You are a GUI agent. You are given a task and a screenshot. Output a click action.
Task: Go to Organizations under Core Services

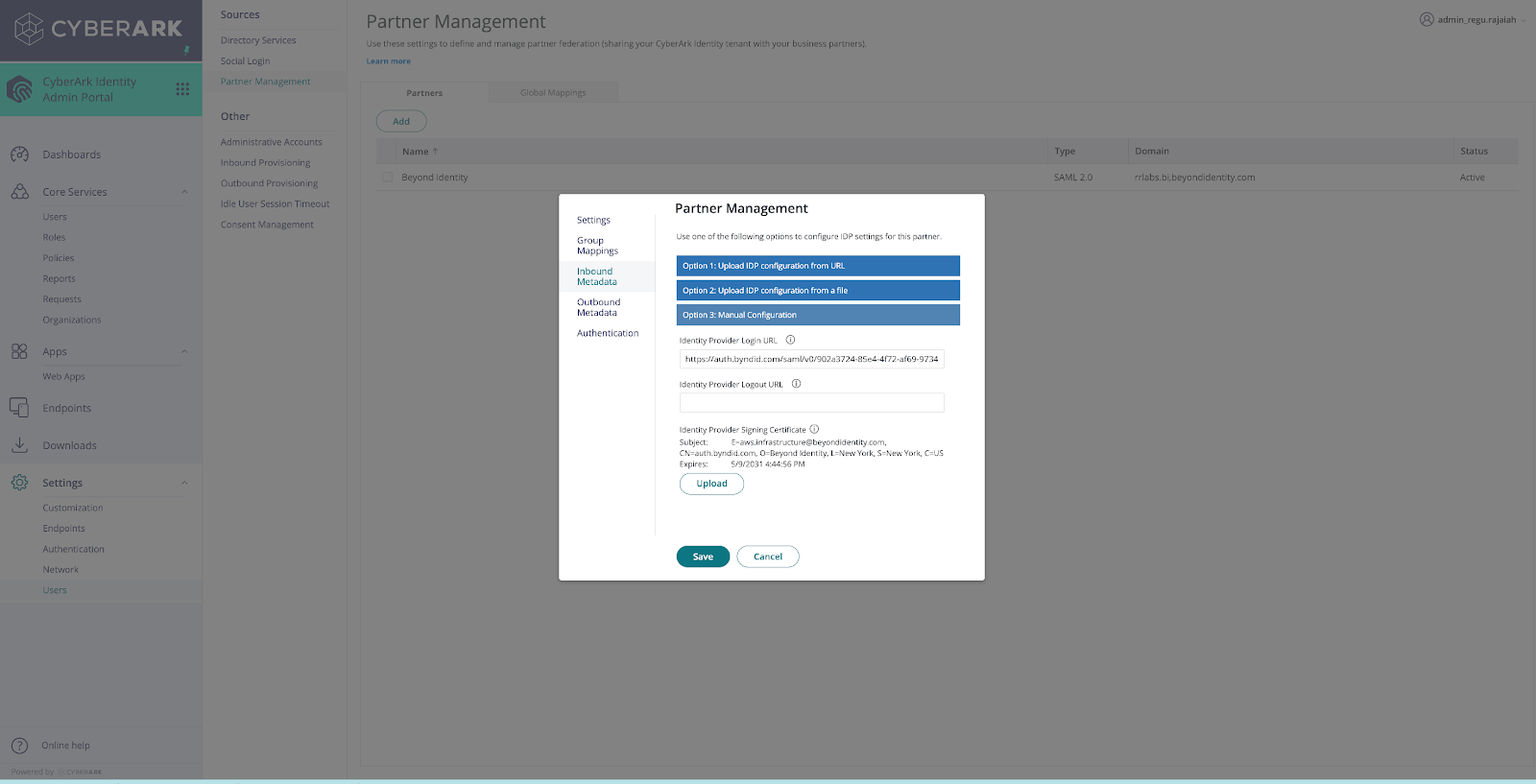pyautogui.click(x=71, y=320)
